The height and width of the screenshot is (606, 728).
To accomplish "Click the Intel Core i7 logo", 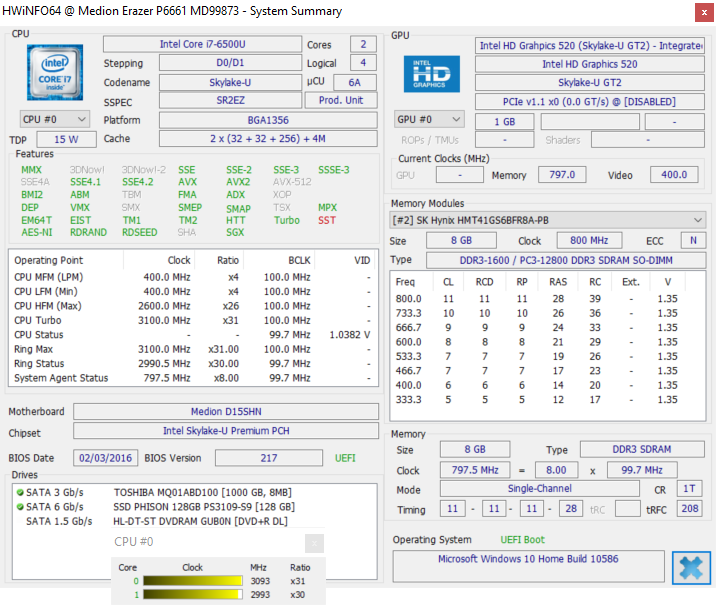I will (55, 72).
